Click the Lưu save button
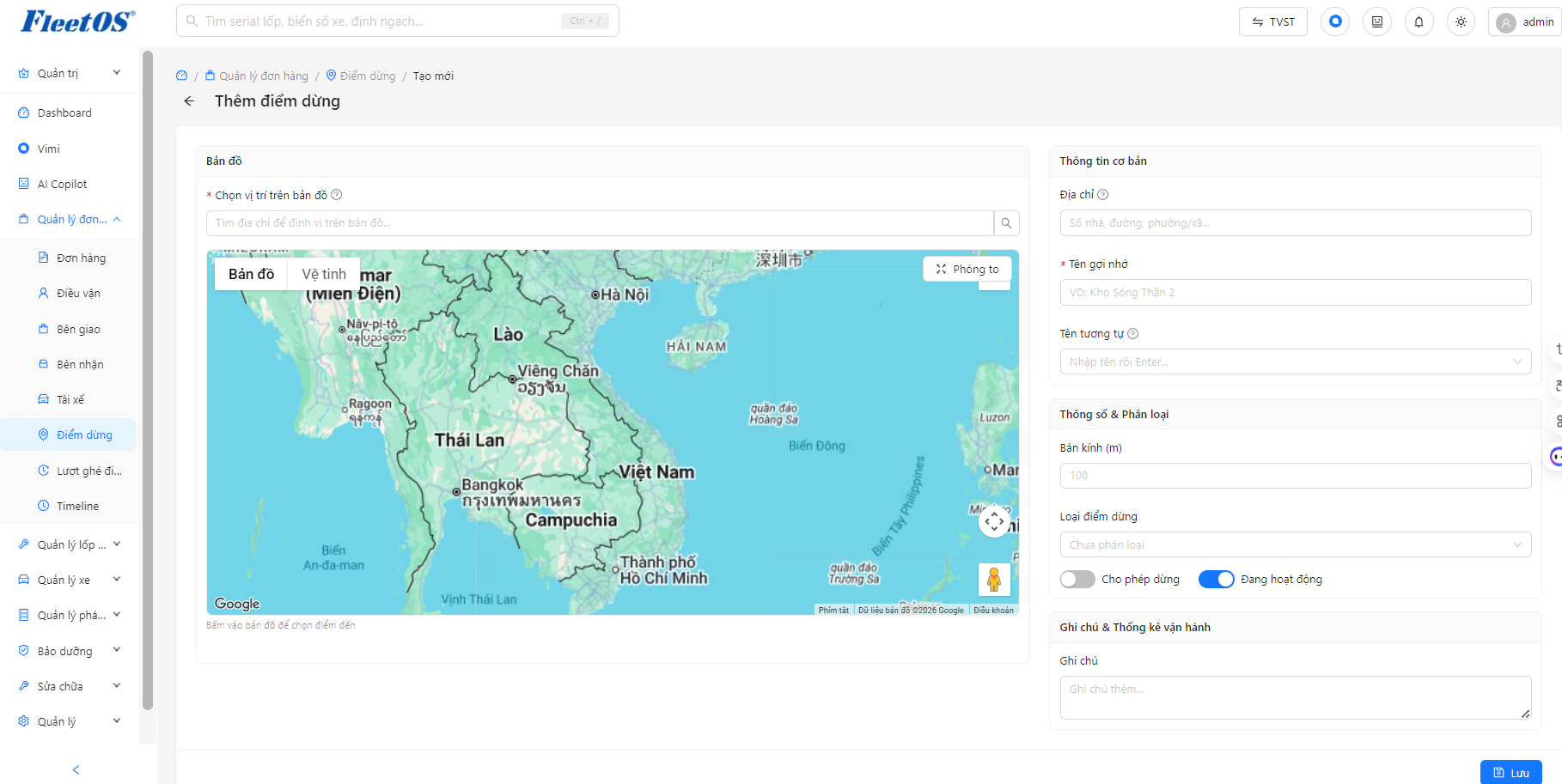 click(1510, 772)
